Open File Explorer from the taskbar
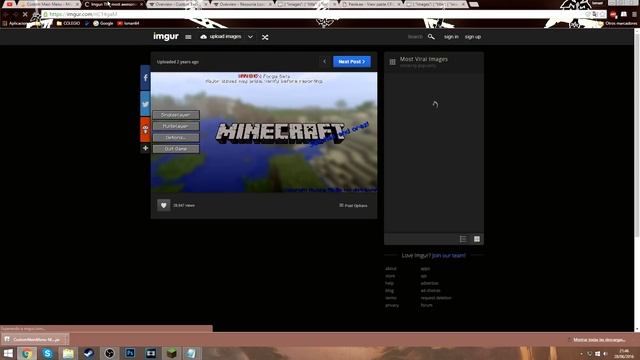The image size is (640, 360). coord(68,353)
